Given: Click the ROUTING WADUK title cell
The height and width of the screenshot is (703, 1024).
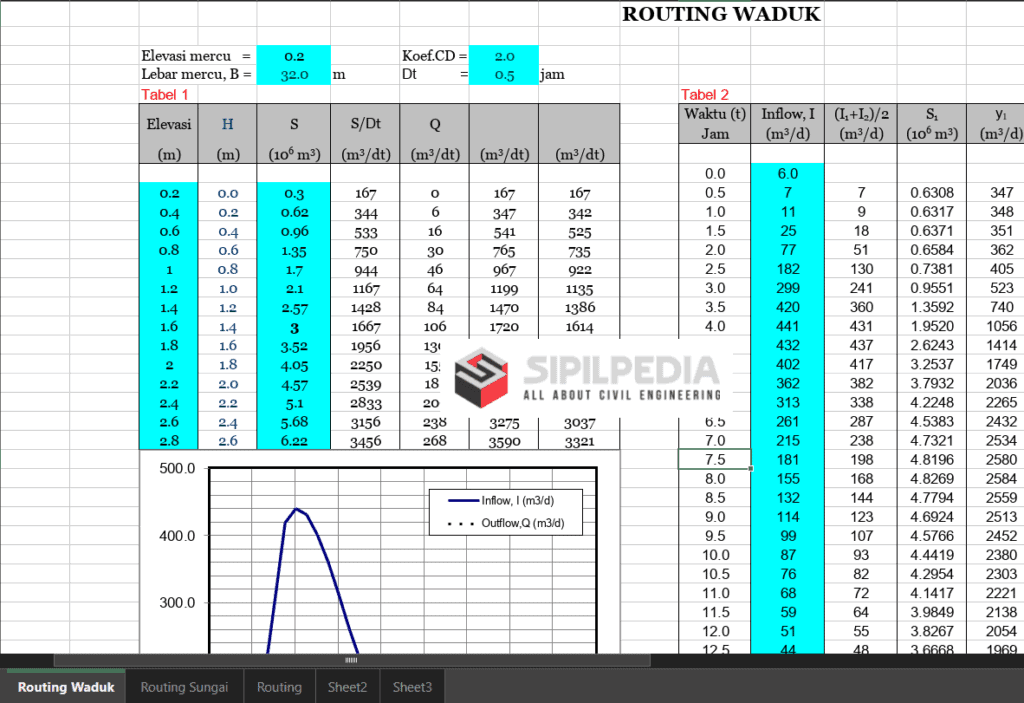Looking at the screenshot, I should pyautogui.click(x=721, y=14).
